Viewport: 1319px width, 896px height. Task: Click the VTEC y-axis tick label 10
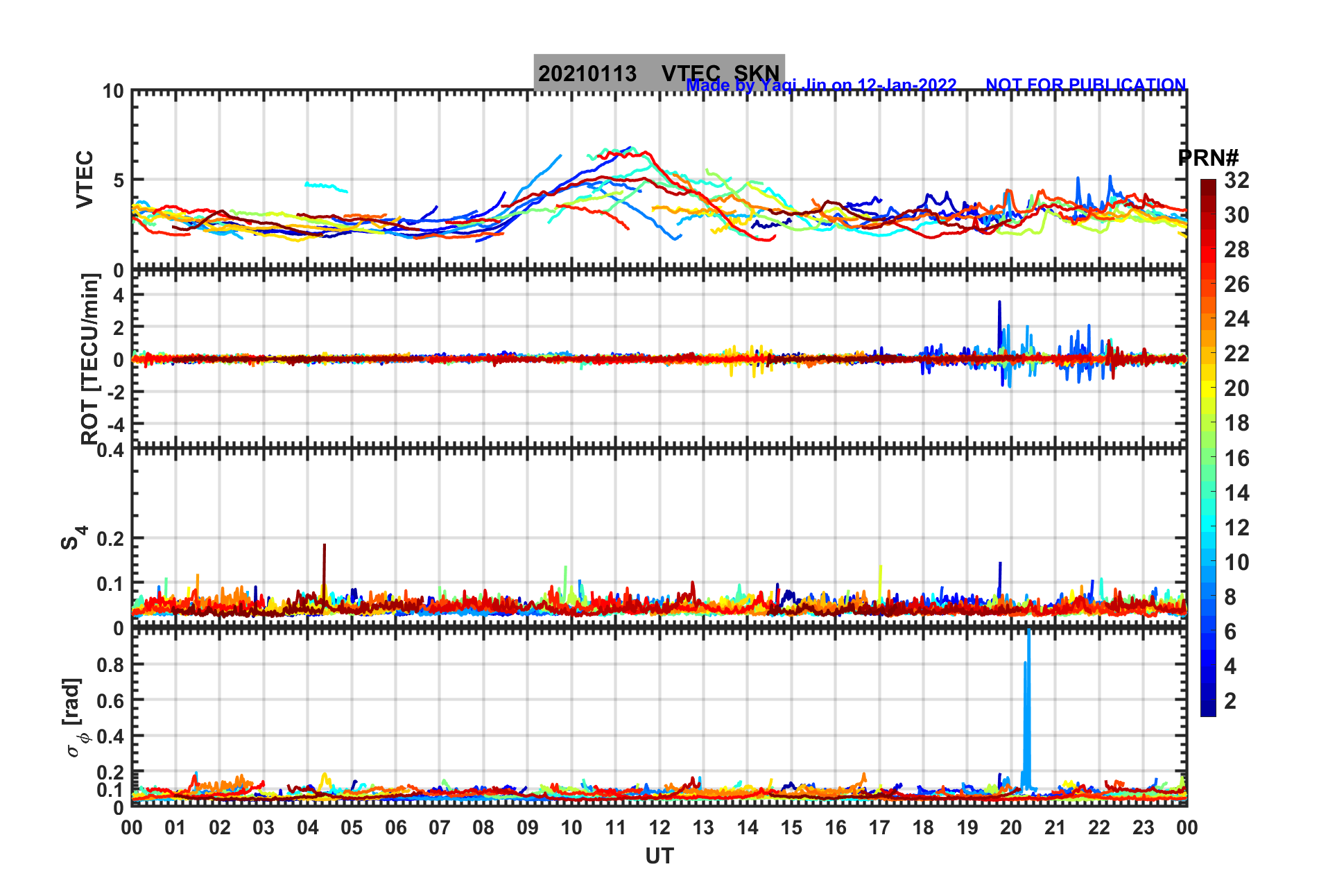[x=113, y=92]
